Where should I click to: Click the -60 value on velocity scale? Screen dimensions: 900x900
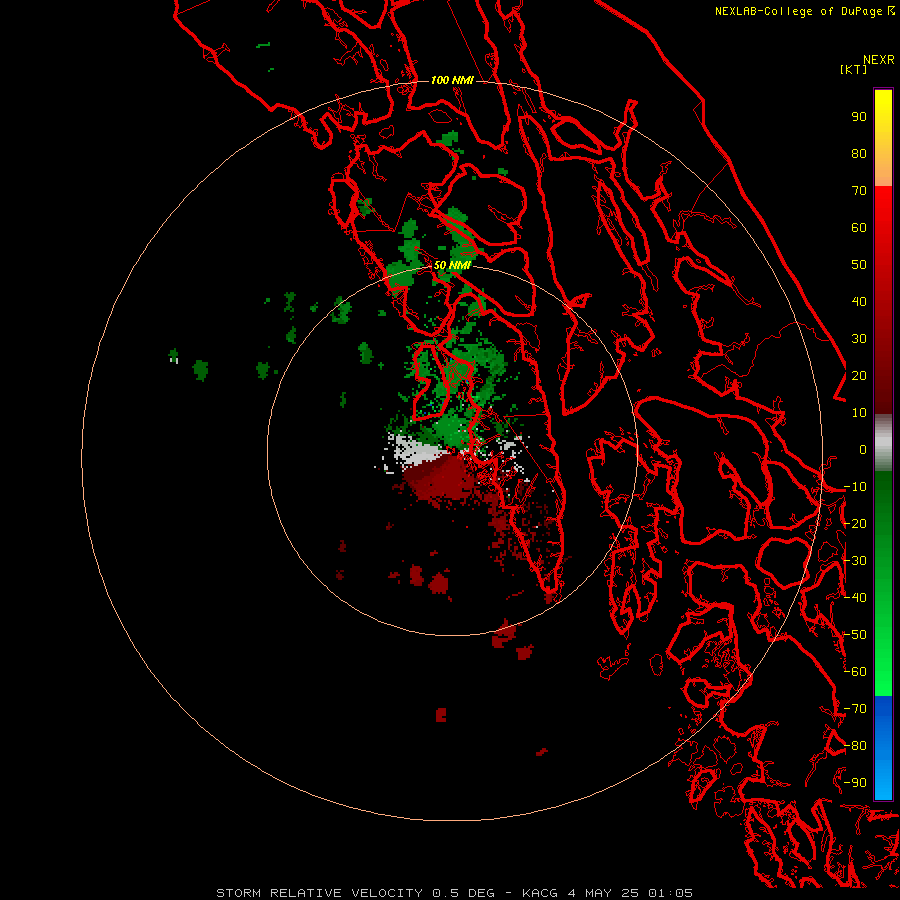point(855,672)
